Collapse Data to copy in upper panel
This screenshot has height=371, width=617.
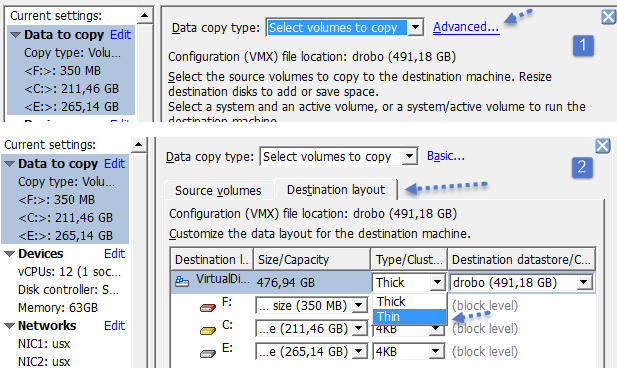point(15,35)
